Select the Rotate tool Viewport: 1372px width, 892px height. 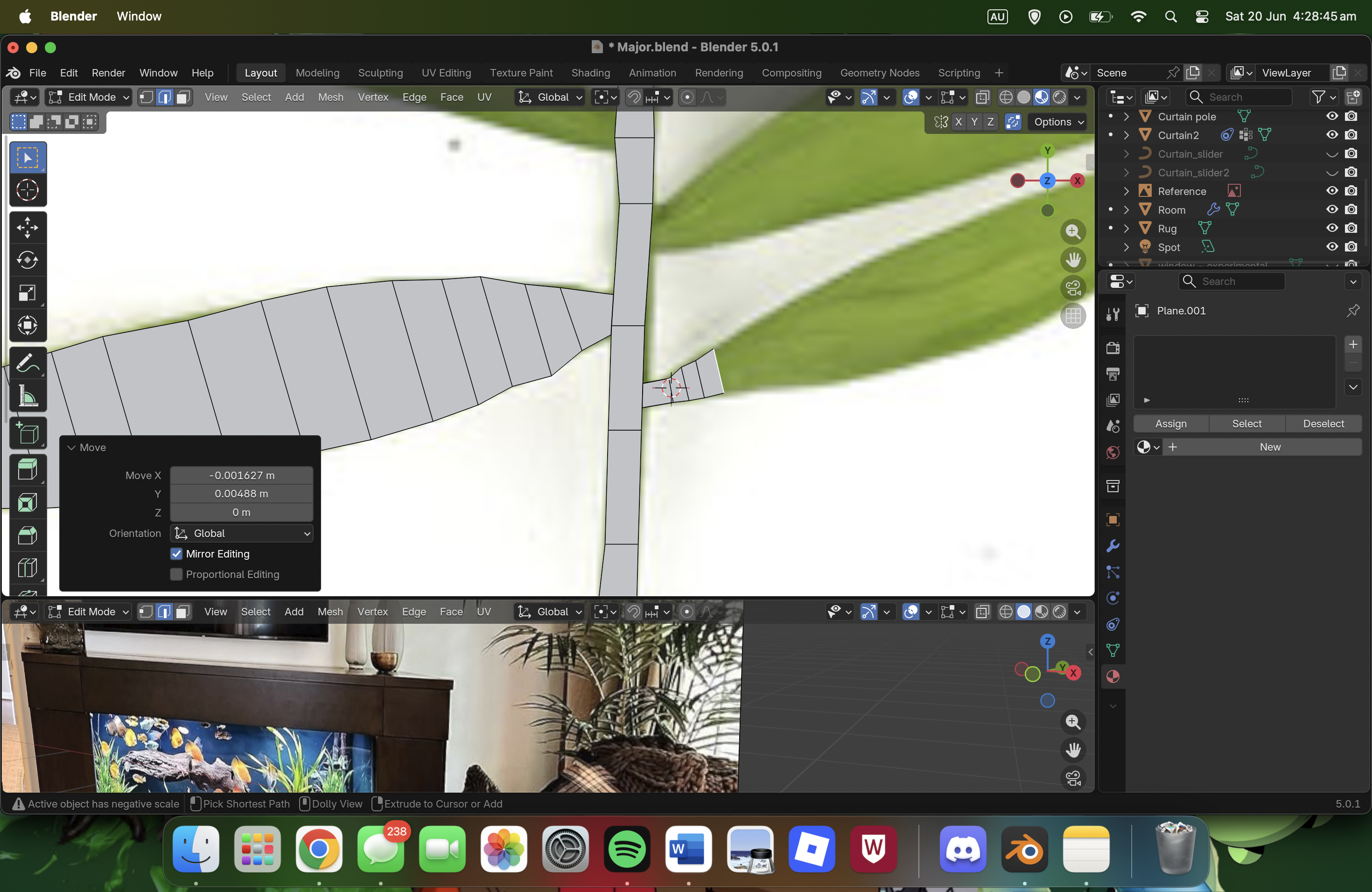[28, 260]
